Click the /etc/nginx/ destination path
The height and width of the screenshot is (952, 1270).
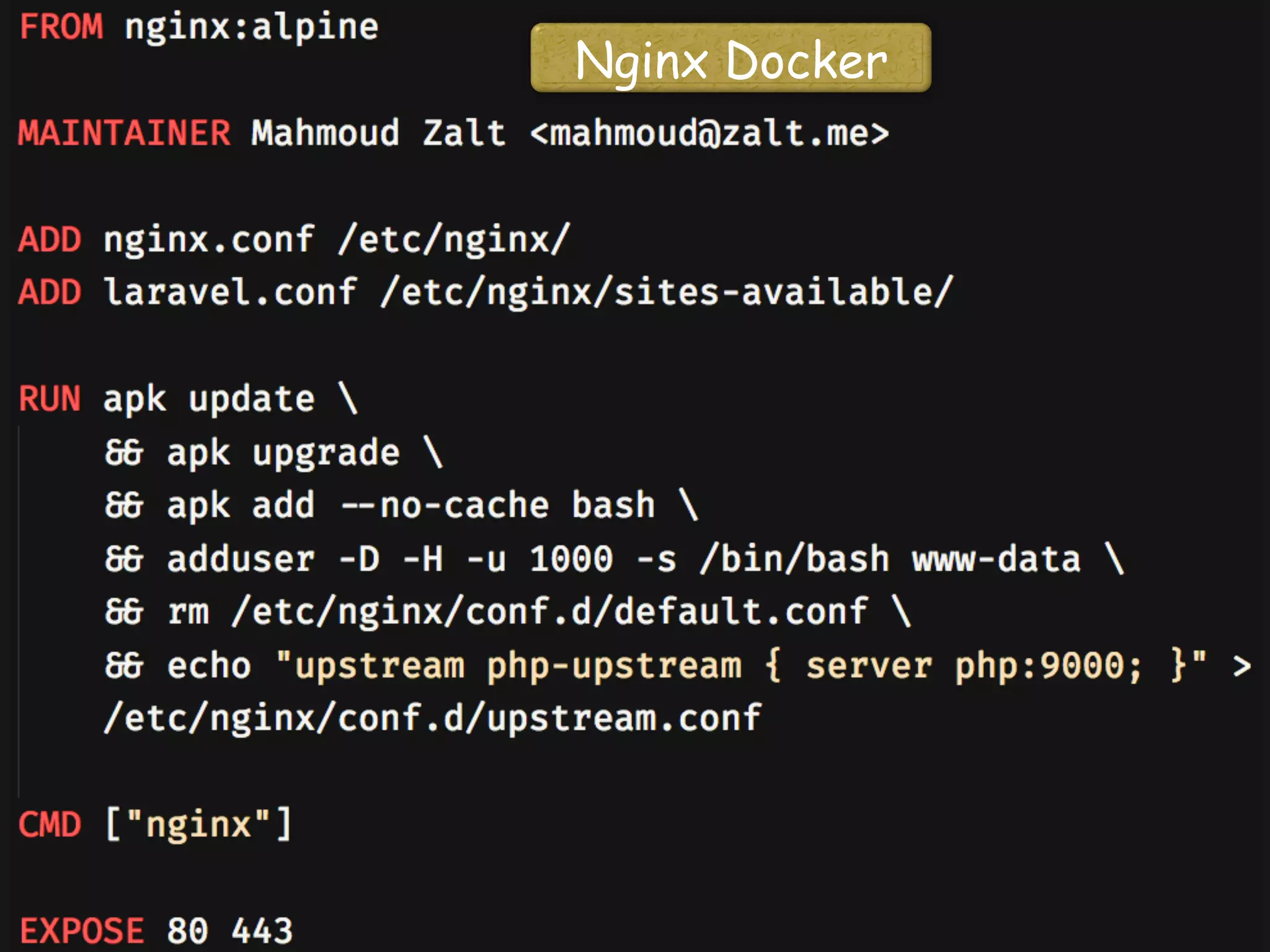coord(454,240)
